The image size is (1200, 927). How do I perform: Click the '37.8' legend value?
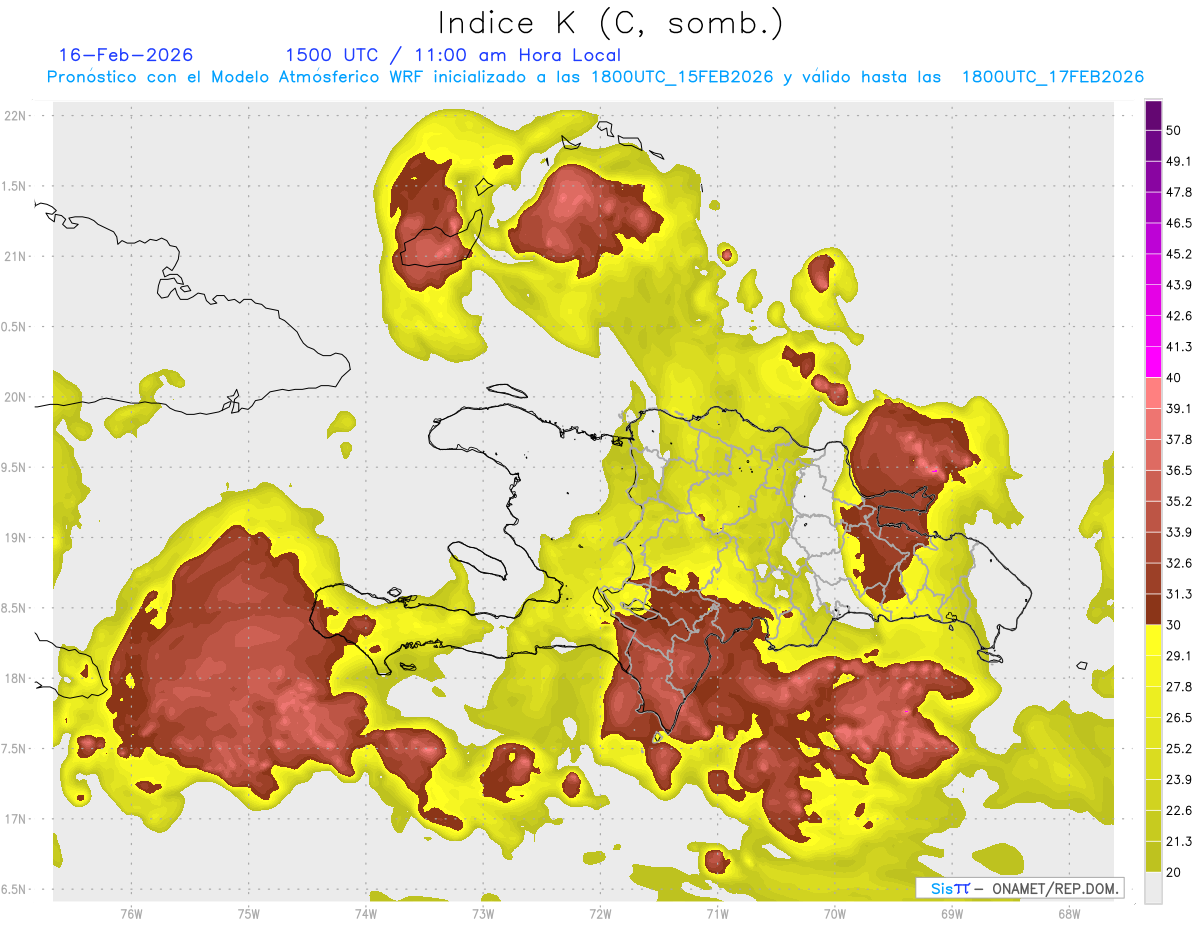[x=1179, y=439]
